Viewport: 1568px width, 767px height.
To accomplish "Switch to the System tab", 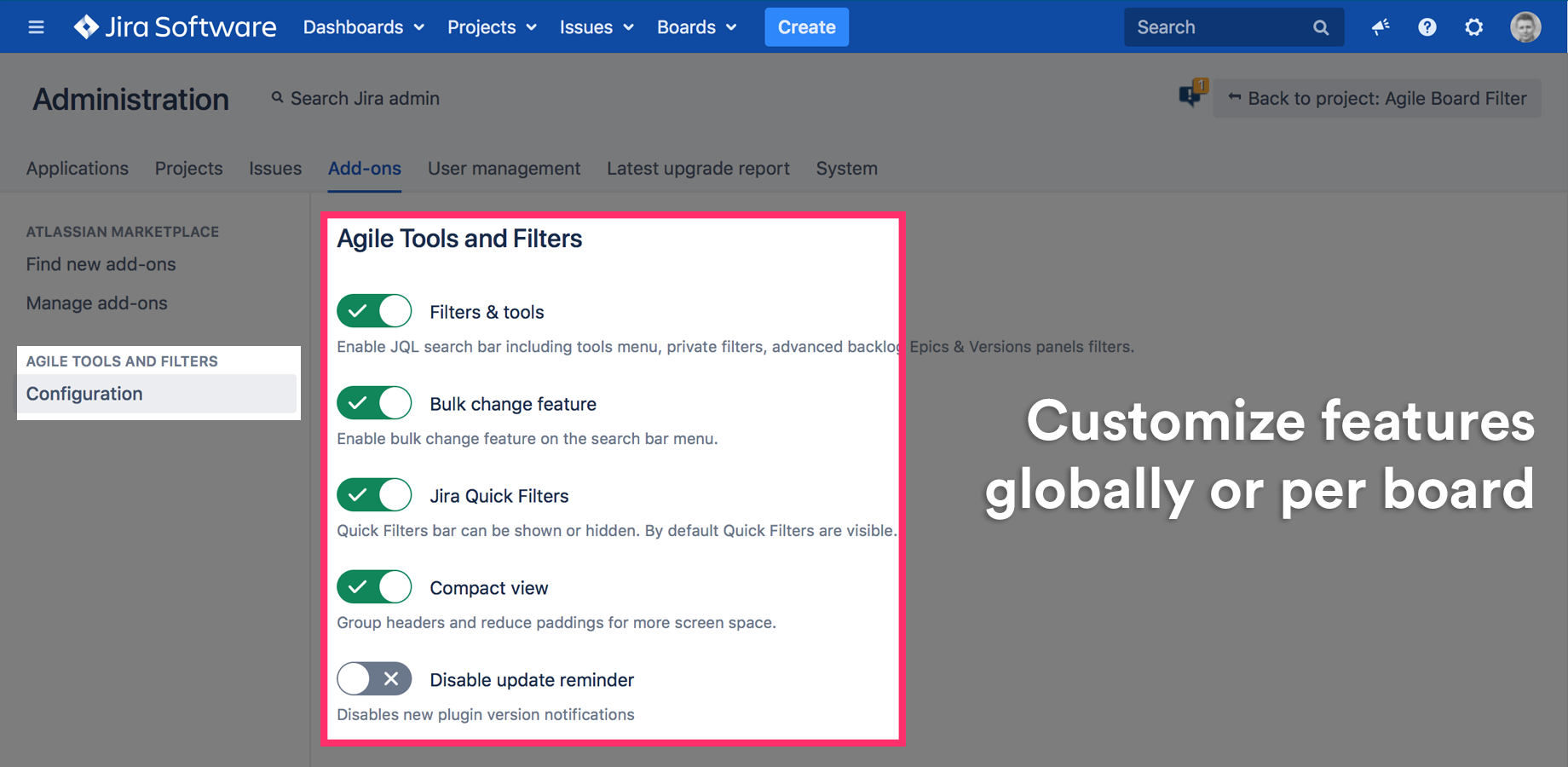I will [x=846, y=169].
